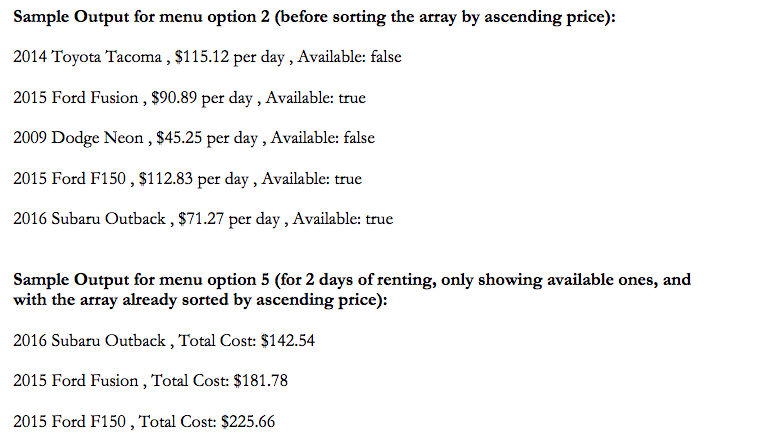Select the 2015 Ford F150 listing line
This screenshot has height=448, width=767.
click(187, 179)
